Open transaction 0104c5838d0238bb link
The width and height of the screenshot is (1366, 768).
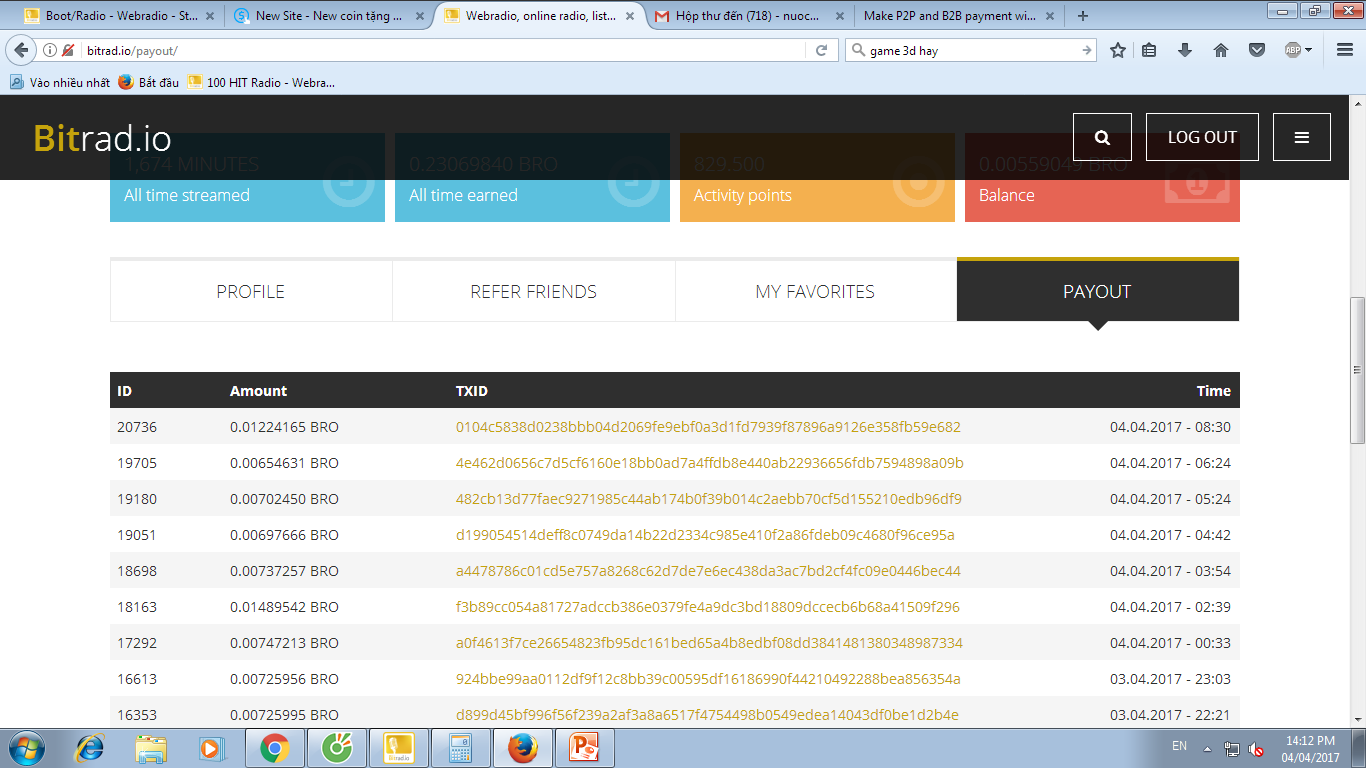[708, 427]
